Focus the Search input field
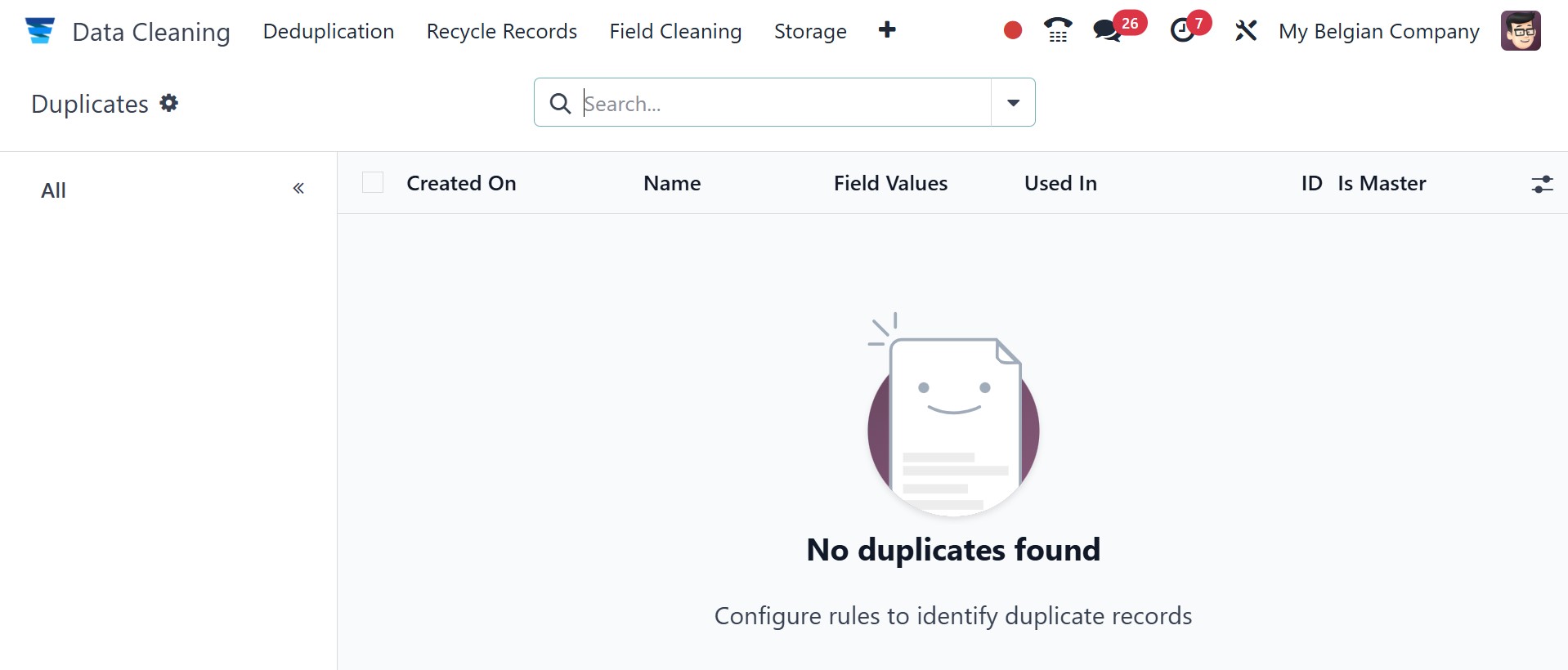 coord(783,104)
